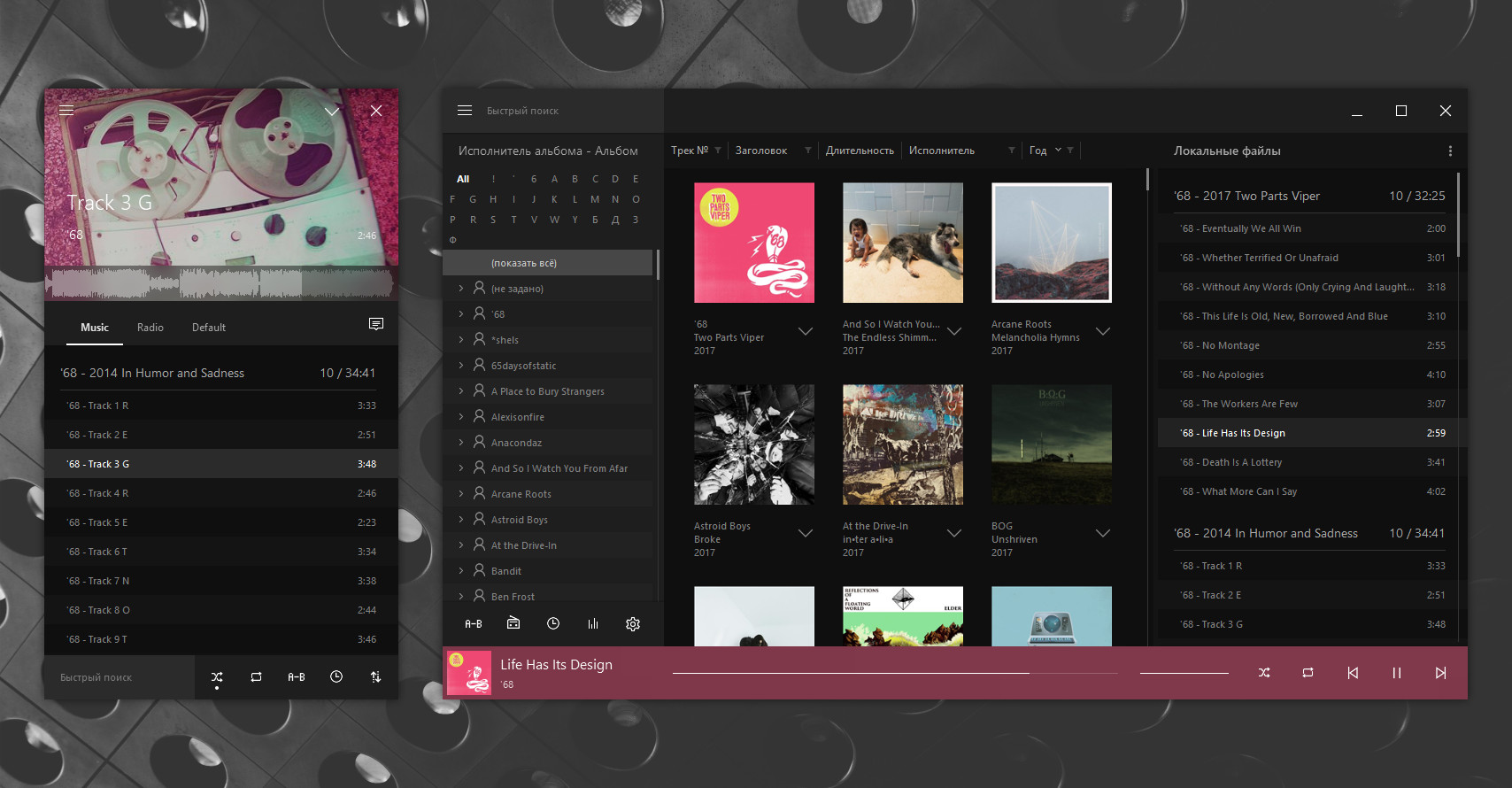Switch to the Default tab
The image size is (1512, 788).
[x=209, y=328]
